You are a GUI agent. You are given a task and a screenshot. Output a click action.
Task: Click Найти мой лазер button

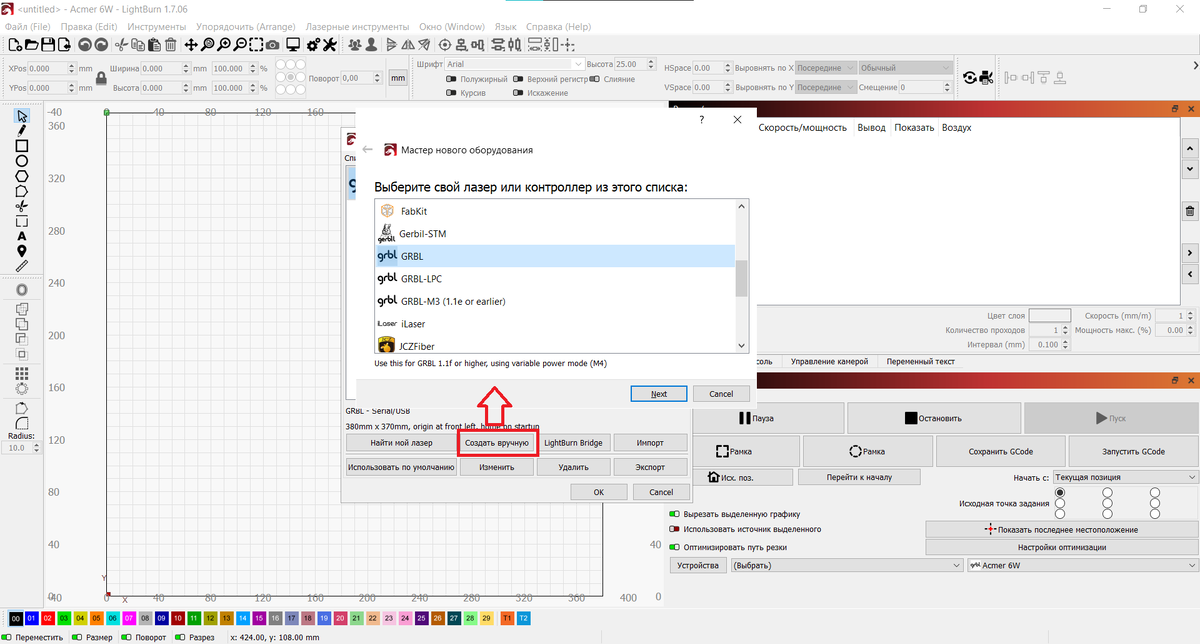401,441
